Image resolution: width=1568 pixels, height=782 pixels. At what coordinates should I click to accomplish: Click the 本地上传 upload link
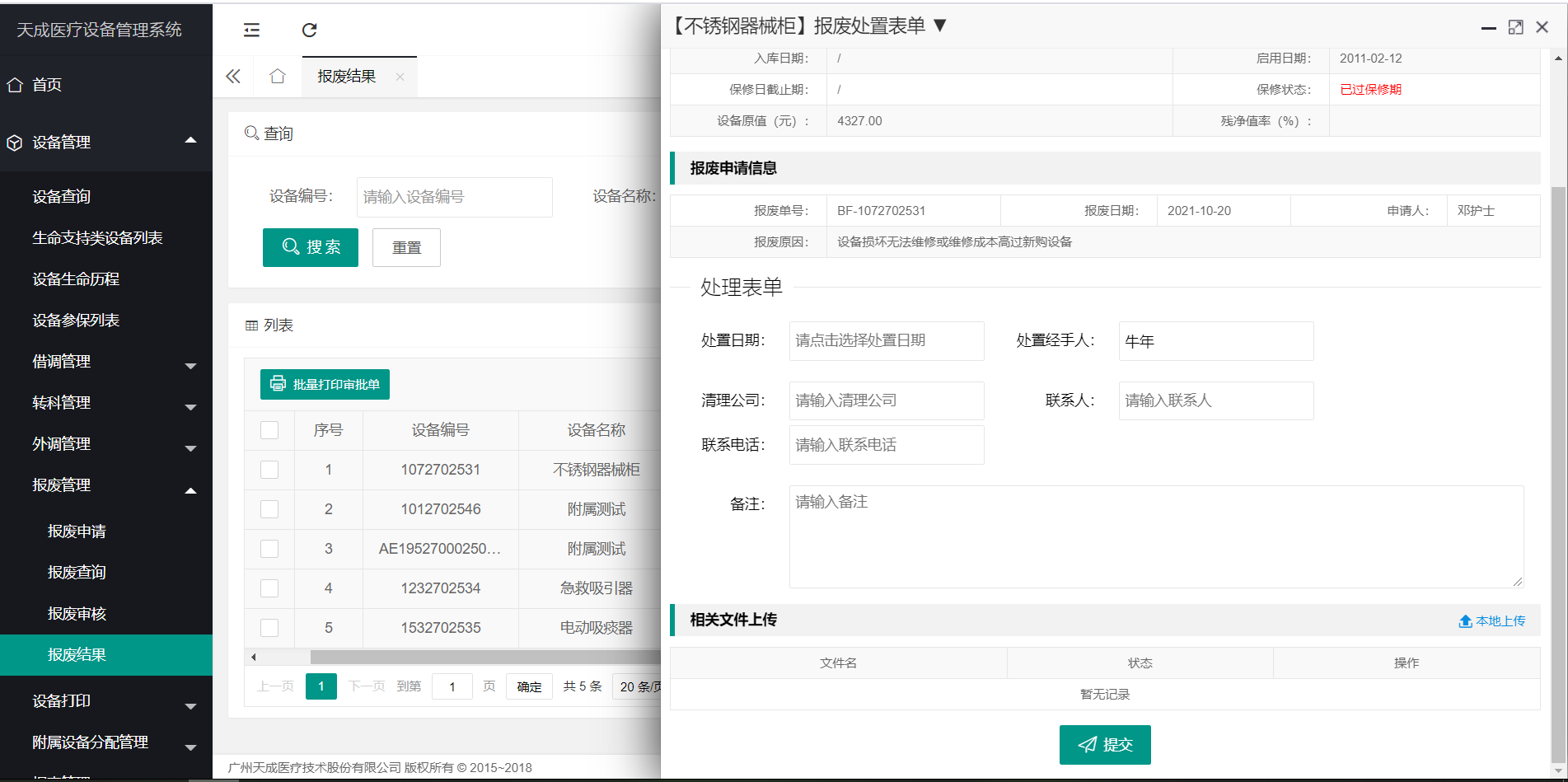pyautogui.click(x=1492, y=621)
